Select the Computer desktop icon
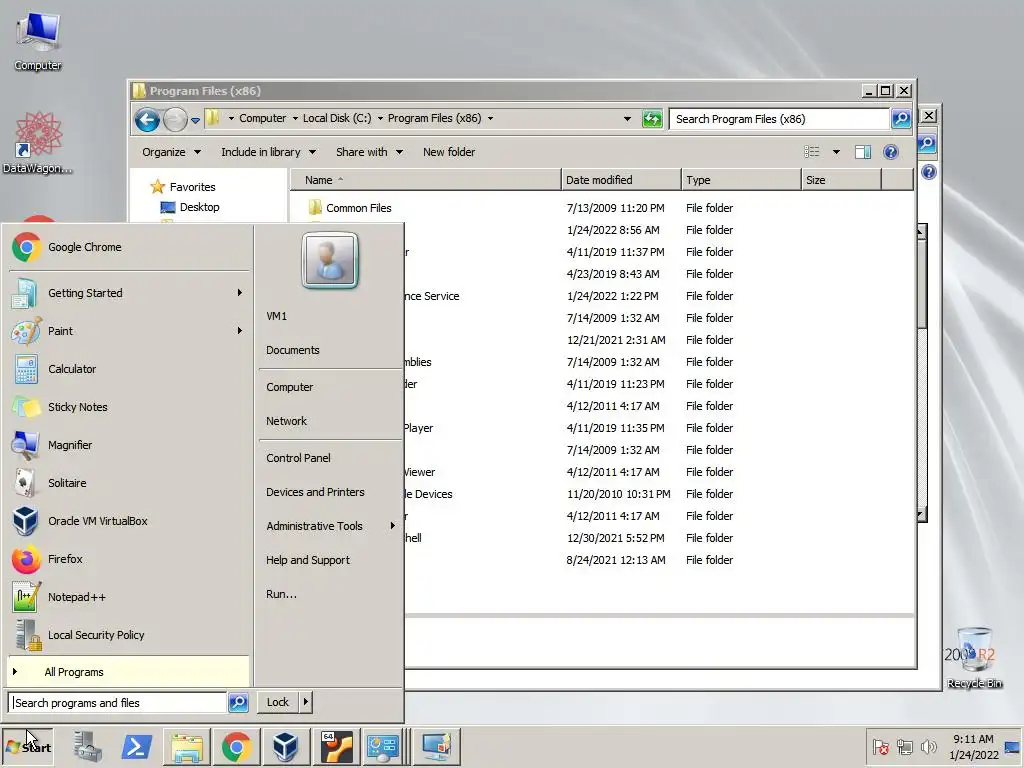Screen dimensions: 1024x768 (38, 40)
